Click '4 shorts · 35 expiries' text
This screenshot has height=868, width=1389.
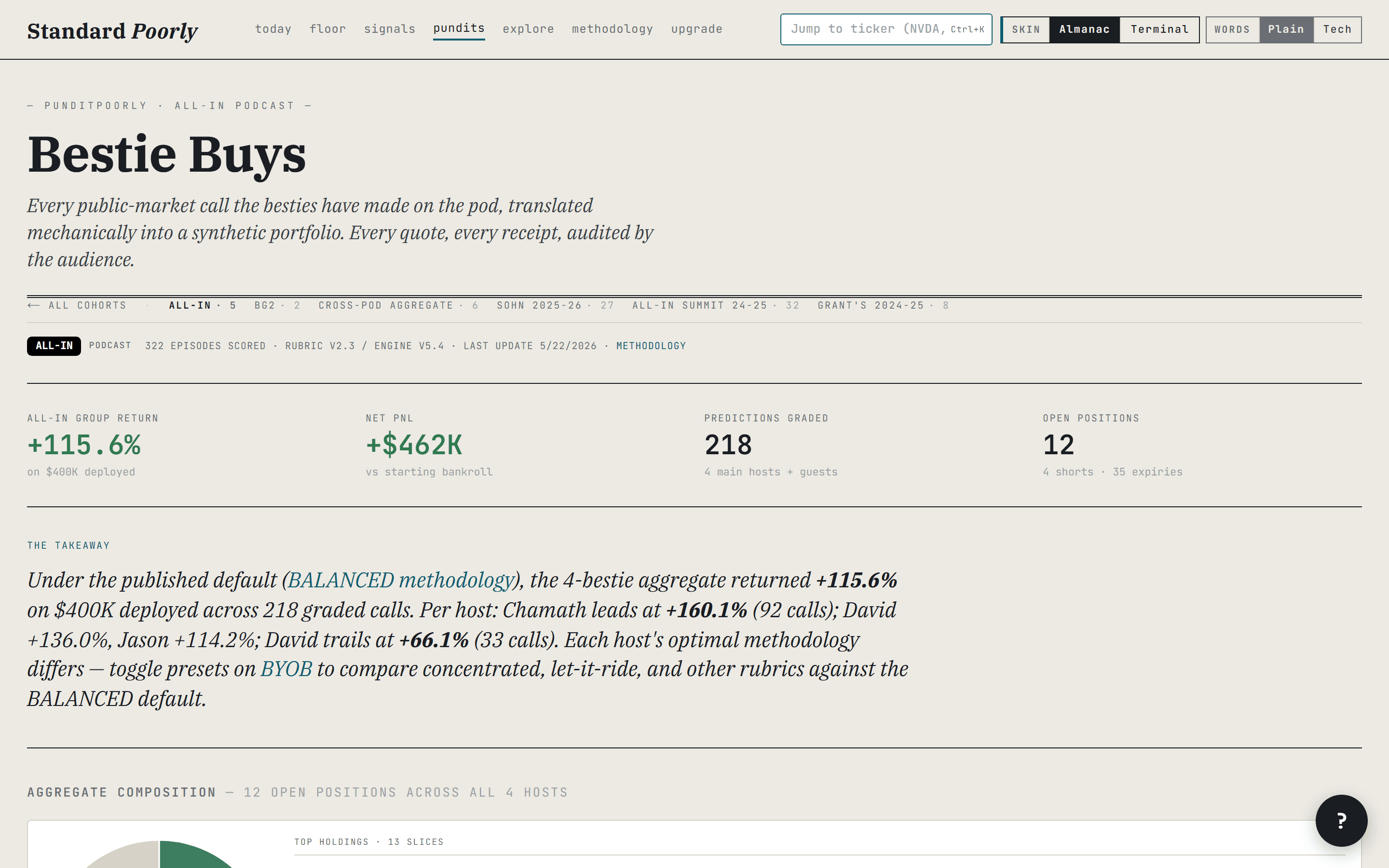click(x=1112, y=472)
